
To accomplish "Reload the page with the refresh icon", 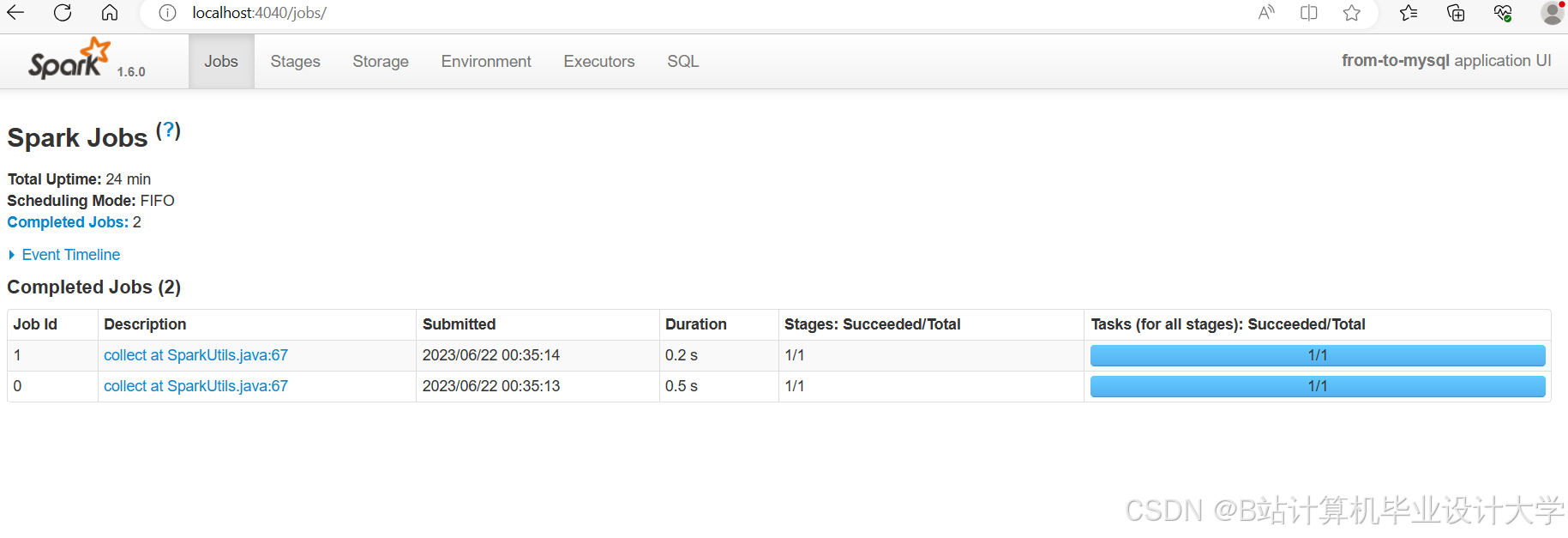I will click(63, 13).
